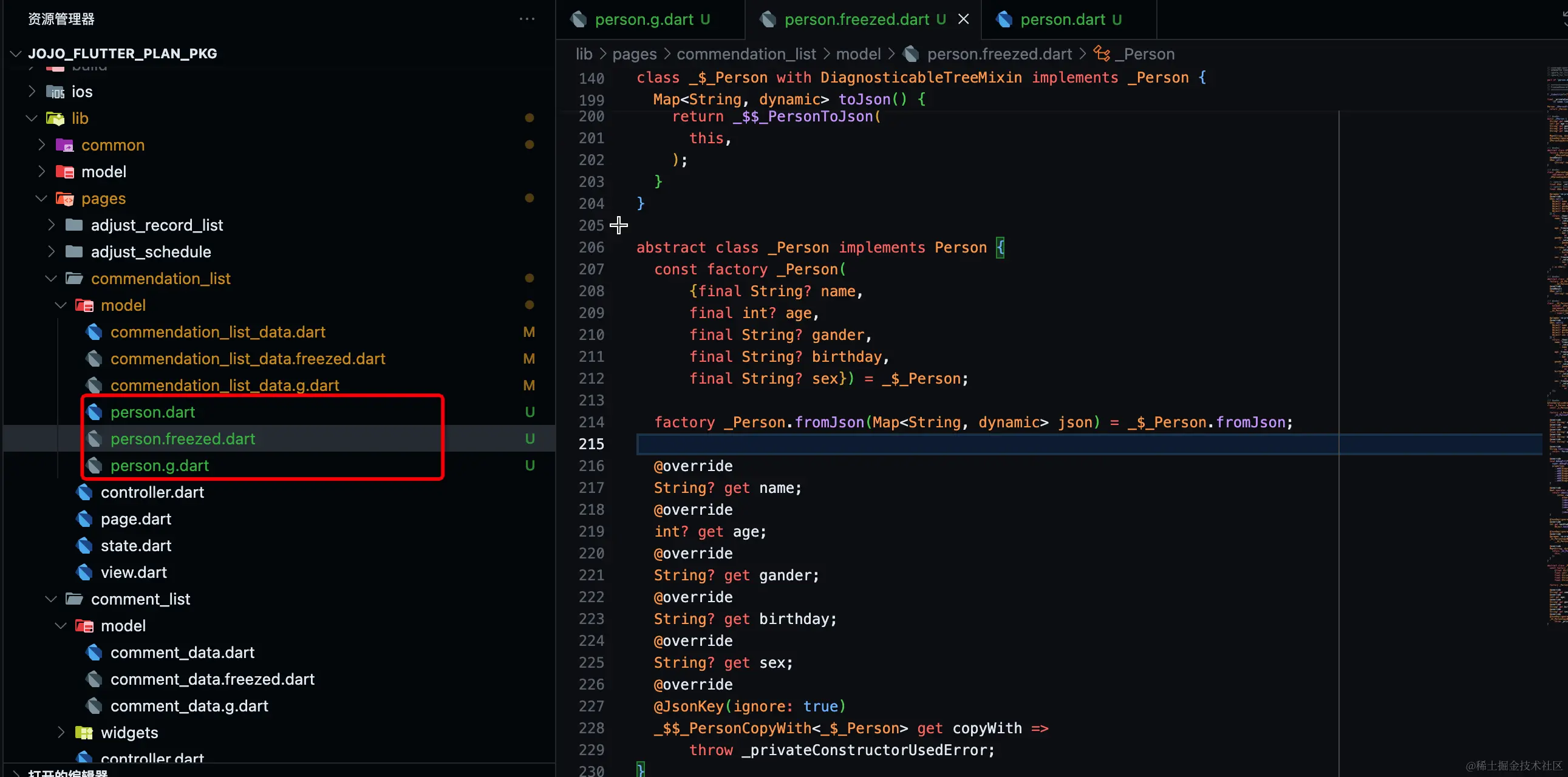Image resolution: width=1568 pixels, height=777 pixels.
Task: Collapse the JOJO_FLUTTER_PLAN_PKG root section
Action: [16, 53]
